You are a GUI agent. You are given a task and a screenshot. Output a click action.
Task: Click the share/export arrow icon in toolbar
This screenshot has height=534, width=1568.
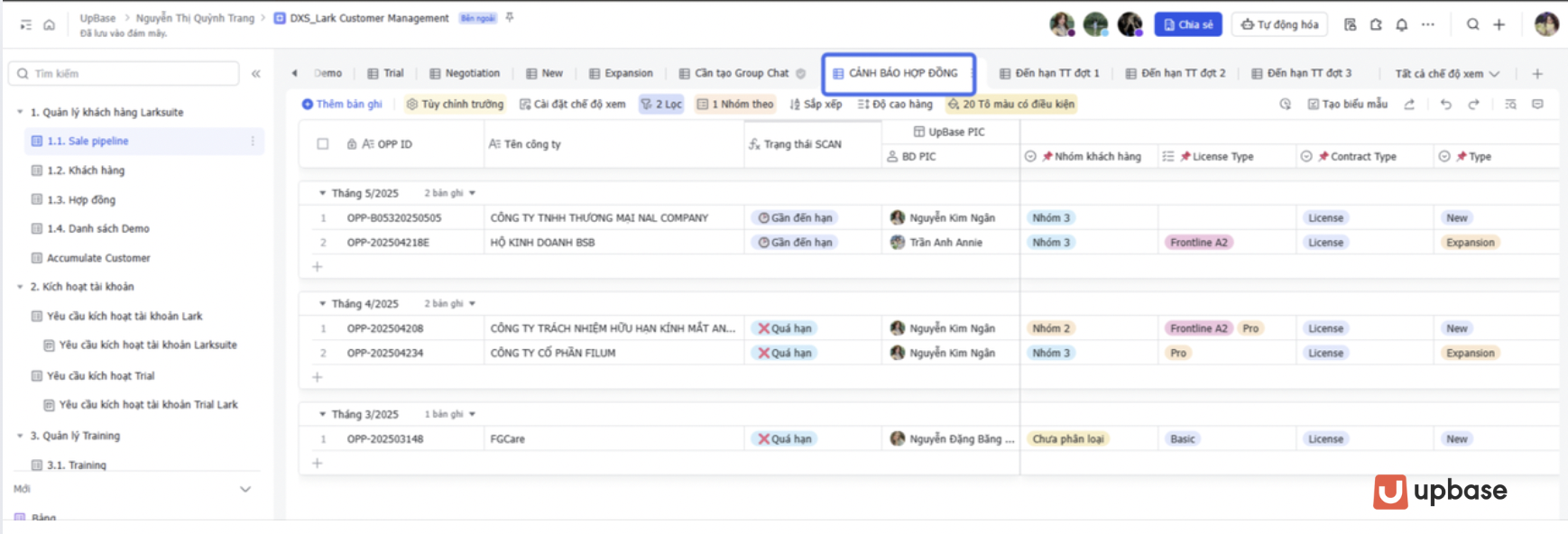click(1409, 105)
